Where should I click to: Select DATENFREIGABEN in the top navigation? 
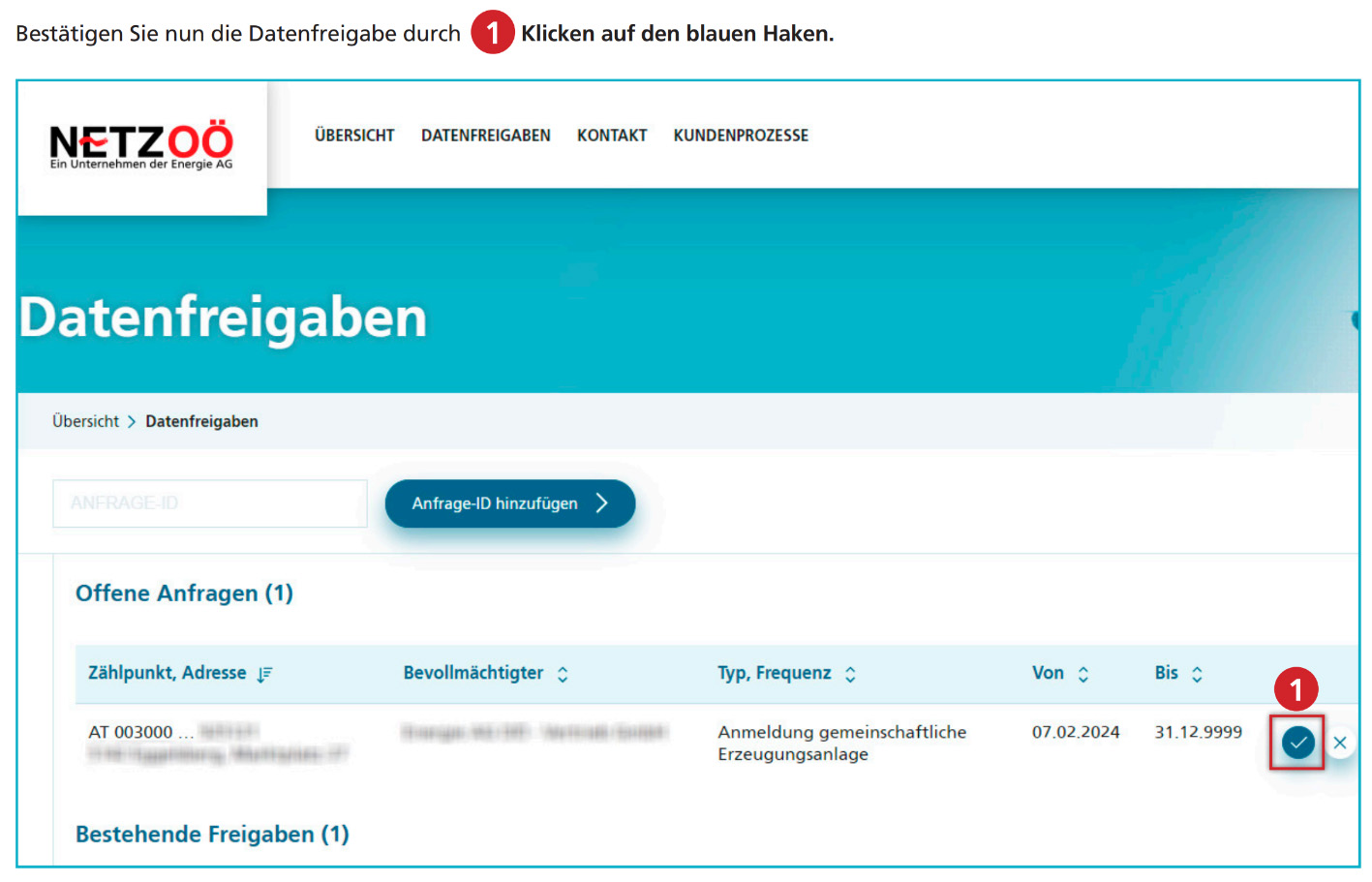(485, 136)
